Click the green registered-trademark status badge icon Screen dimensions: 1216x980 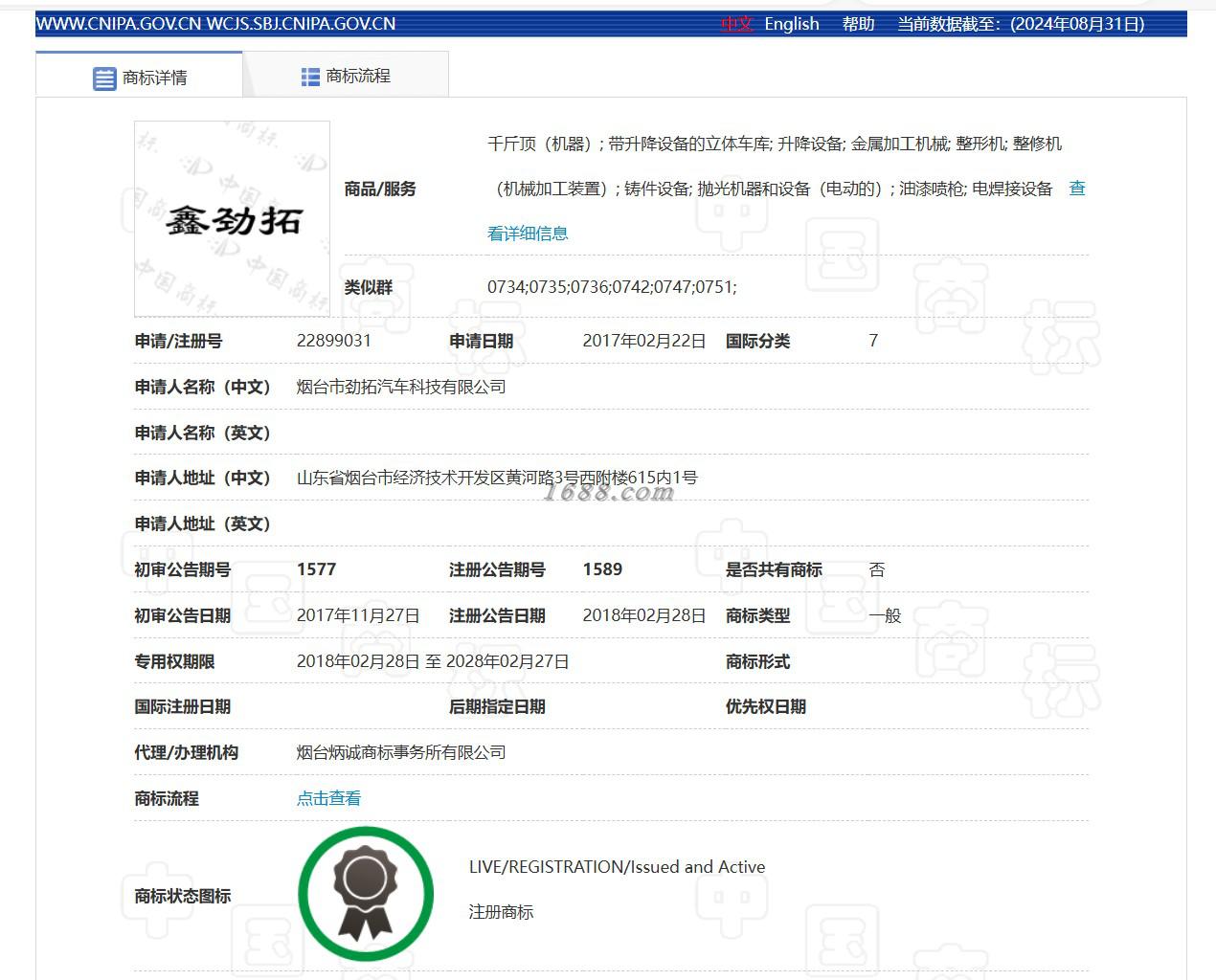click(366, 894)
